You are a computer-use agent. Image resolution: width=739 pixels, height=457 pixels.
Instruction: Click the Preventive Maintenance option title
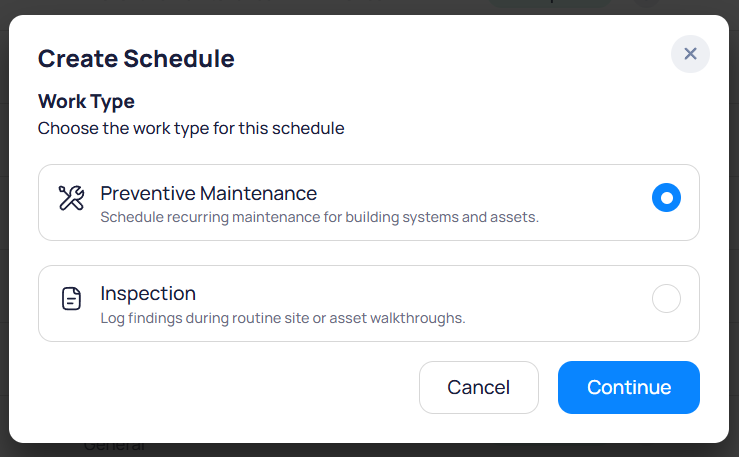208,193
